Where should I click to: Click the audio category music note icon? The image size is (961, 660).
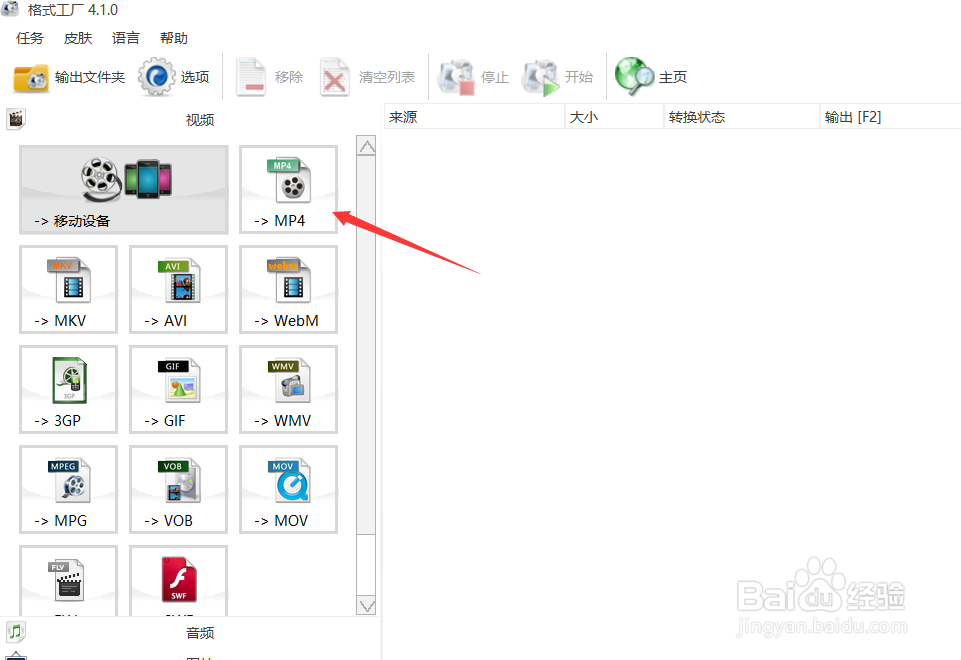[16, 632]
